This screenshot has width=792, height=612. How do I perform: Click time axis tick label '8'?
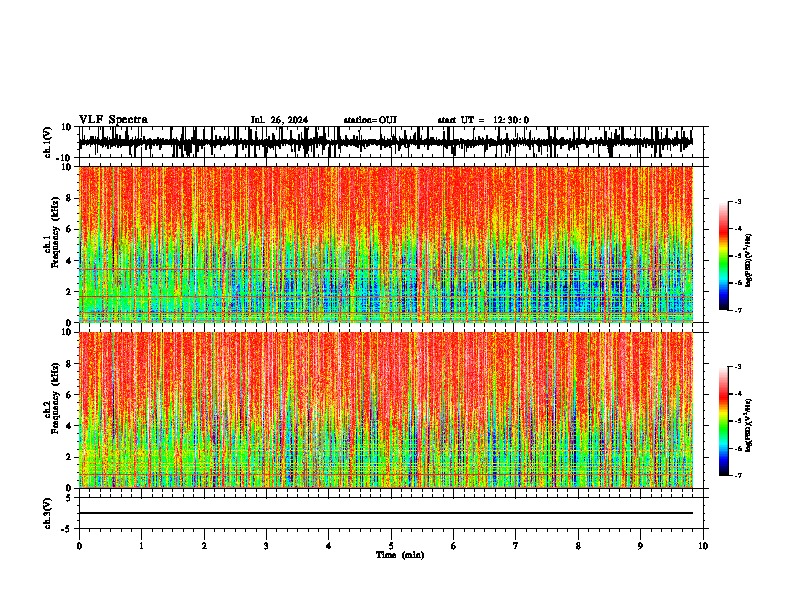coord(578,546)
